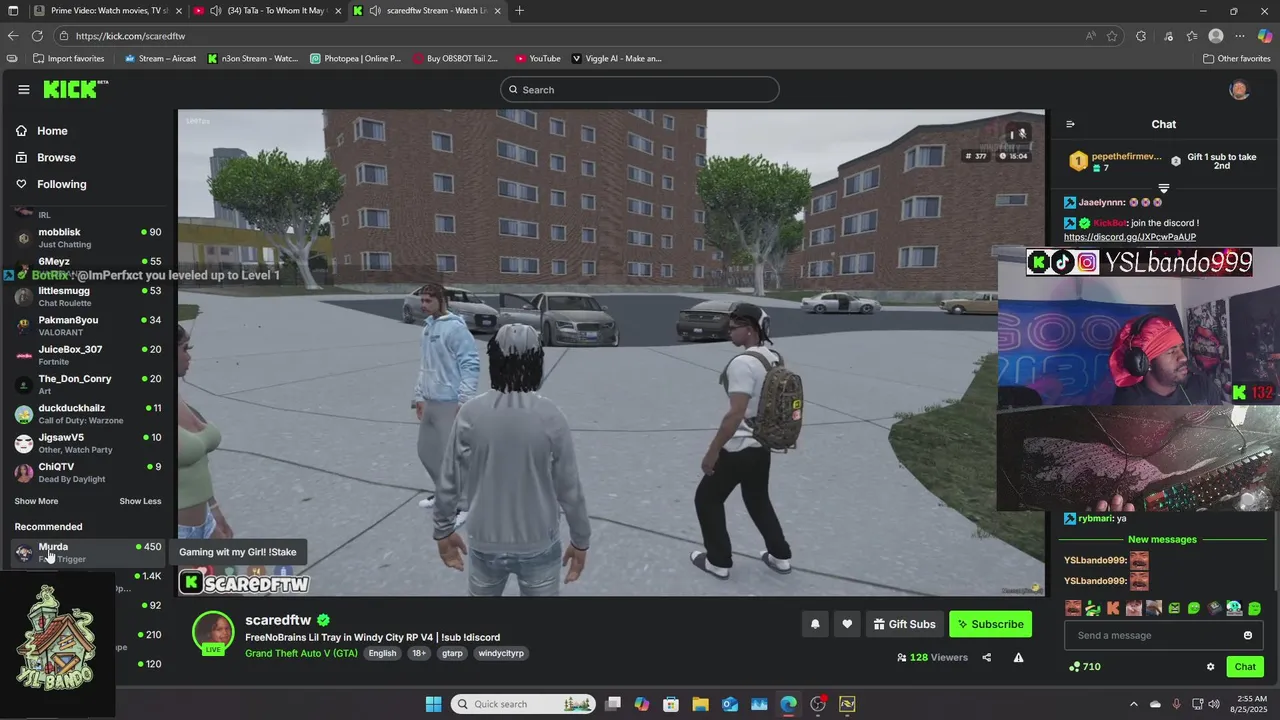Open Outlook from taskbar

pyautogui.click(x=730, y=704)
